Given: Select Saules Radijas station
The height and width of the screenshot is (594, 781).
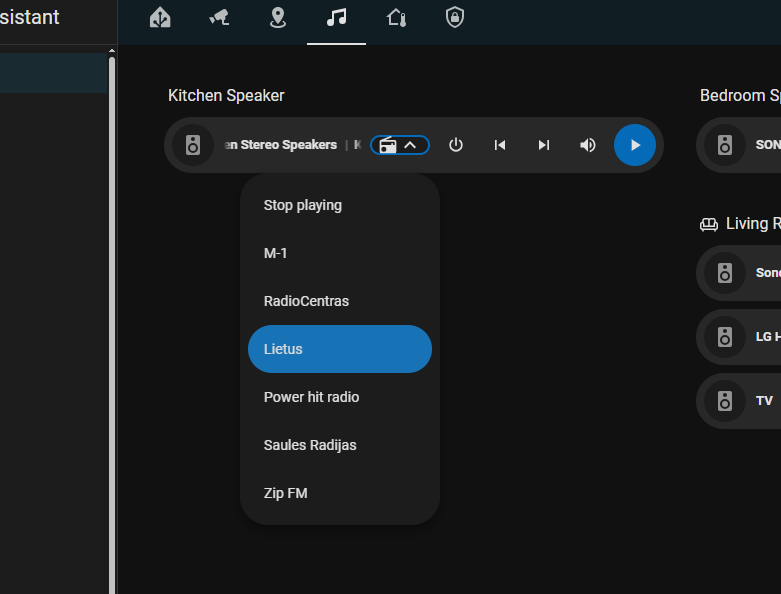Looking at the screenshot, I should 340,445.
